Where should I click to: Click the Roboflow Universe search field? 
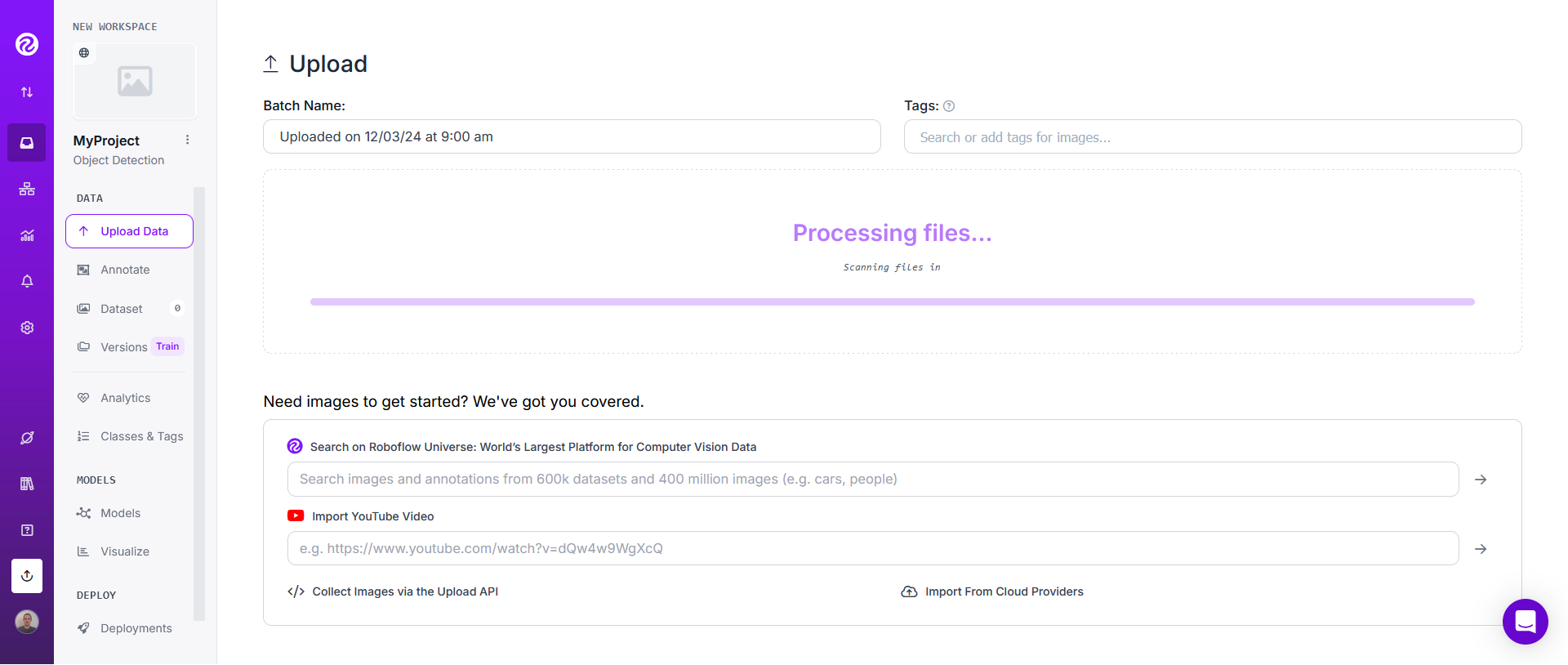coord(873,479)
